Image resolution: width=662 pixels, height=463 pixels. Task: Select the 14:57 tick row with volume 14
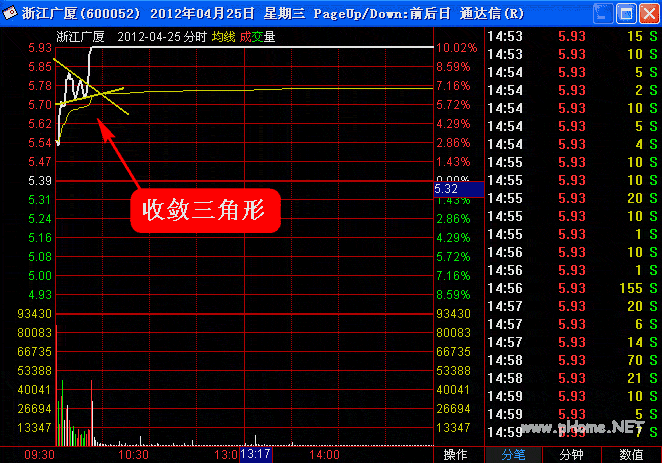tap(573, 342)
